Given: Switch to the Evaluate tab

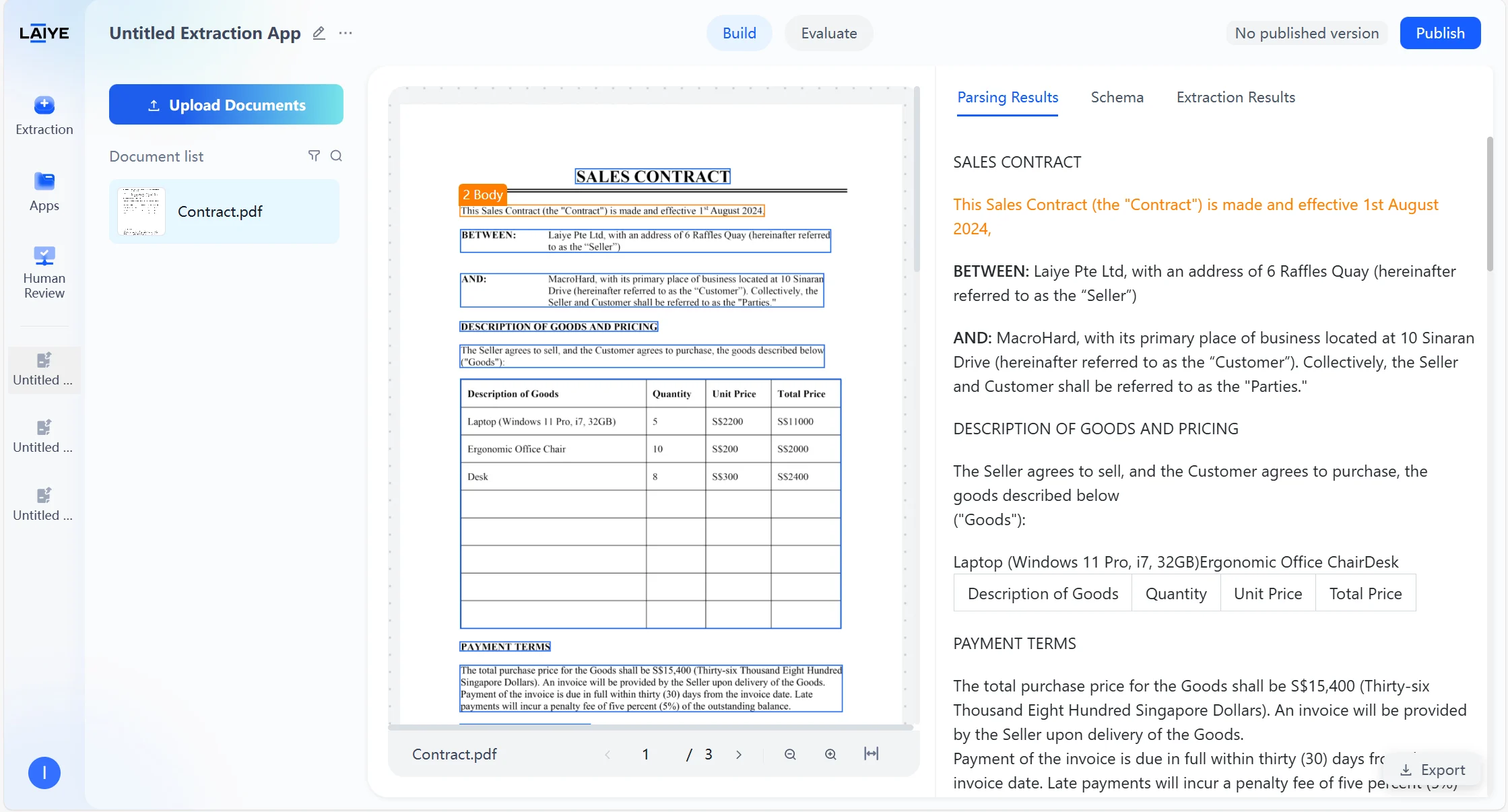Looking at the screenshot, I should [x=828, y=33].
